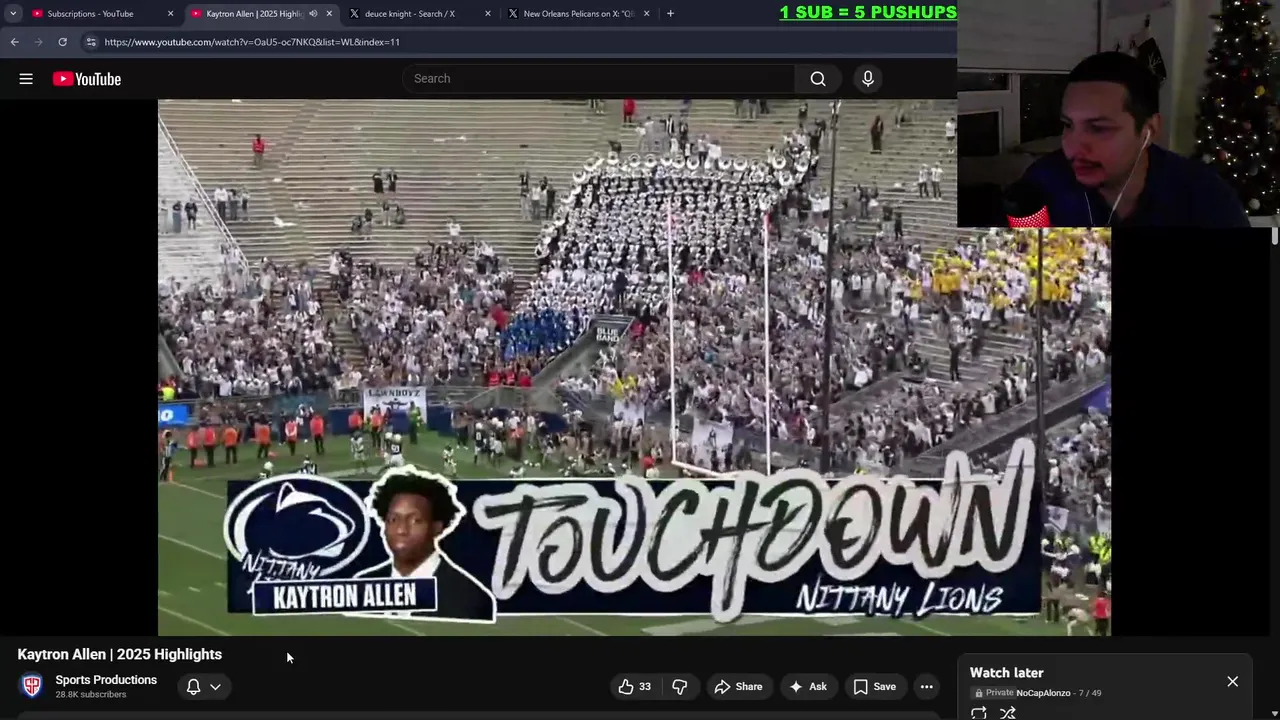Screen dimensions: 1280x720
Task: Toggle loop playlist in Watch later panel
Action: pos(979,713)
